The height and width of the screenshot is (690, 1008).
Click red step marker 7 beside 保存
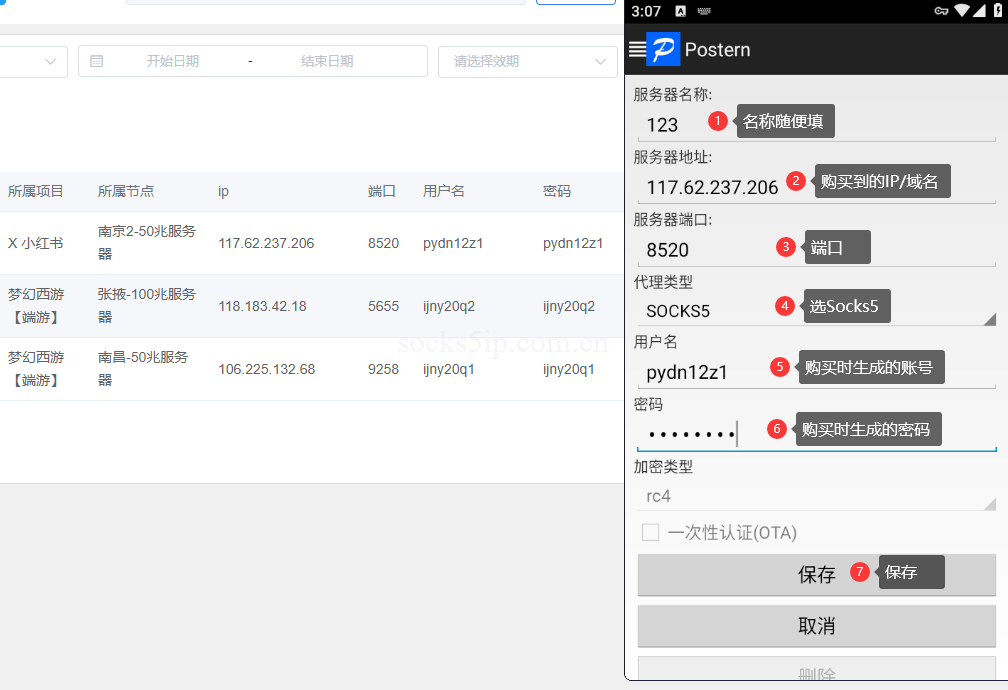point(860,572)
